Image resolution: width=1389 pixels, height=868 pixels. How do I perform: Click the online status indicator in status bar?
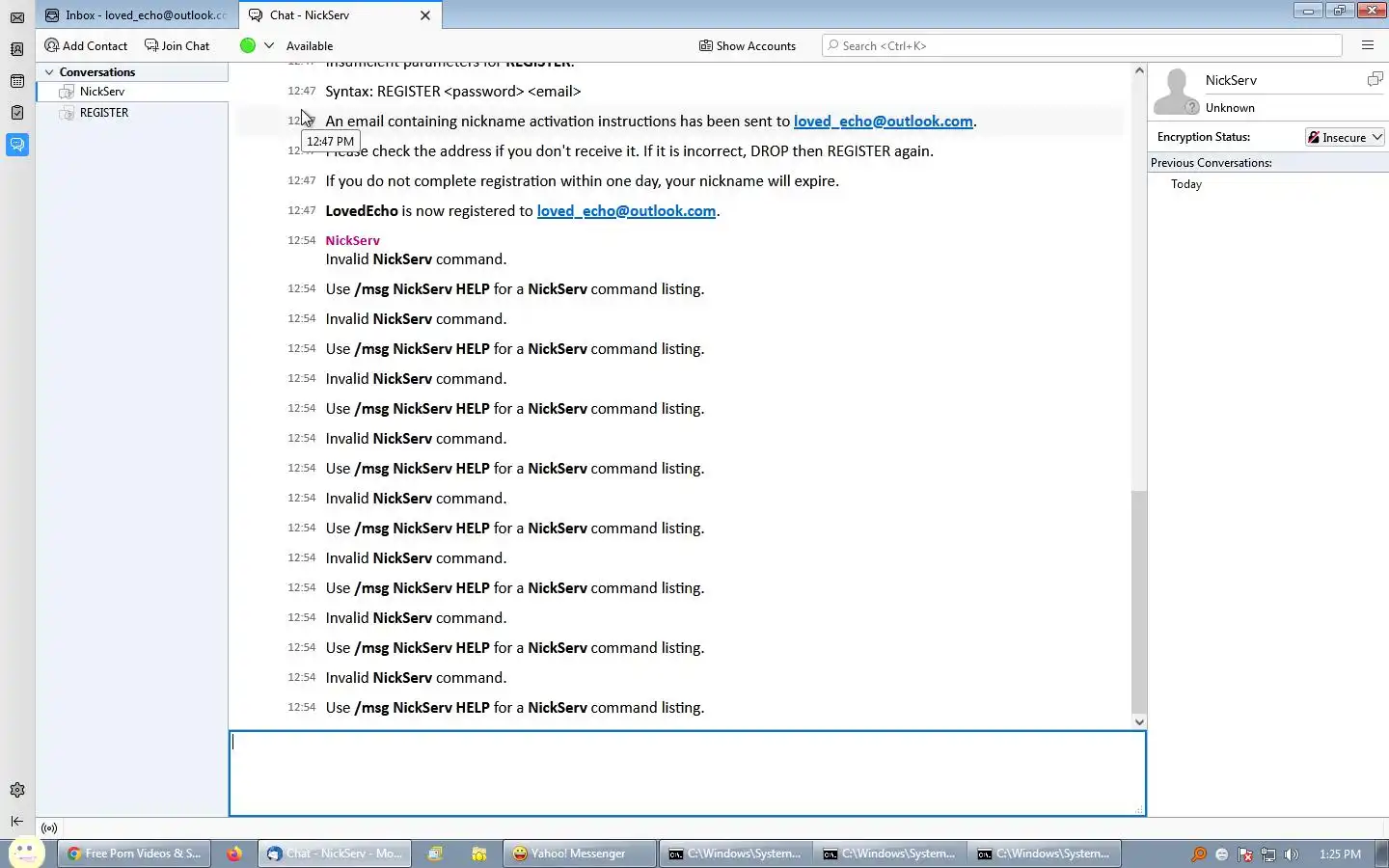tap(49, 828)
